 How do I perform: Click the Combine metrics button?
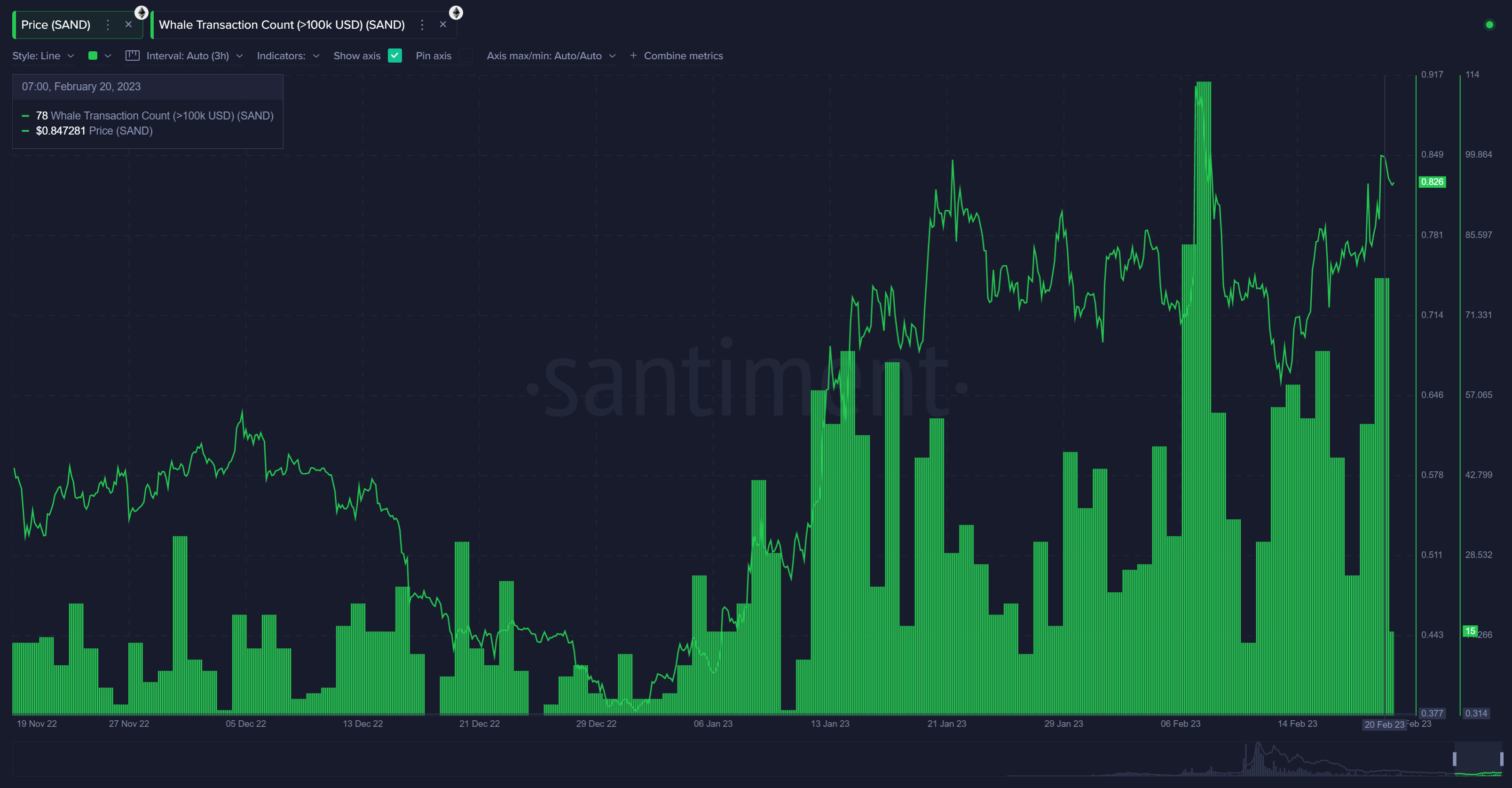pos(683,56)
